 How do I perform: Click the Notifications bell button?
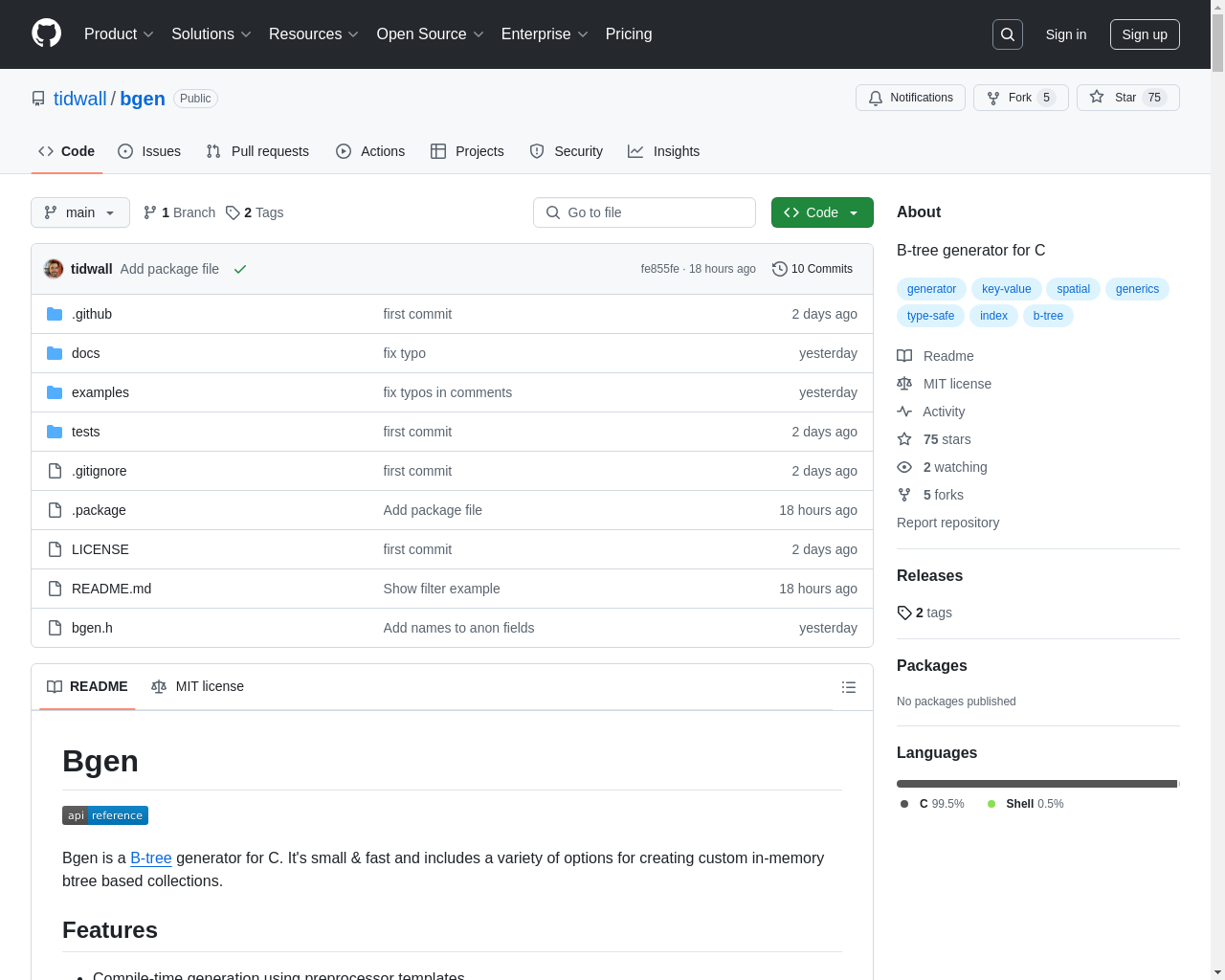pyautogui.click(x=910, y=98)
